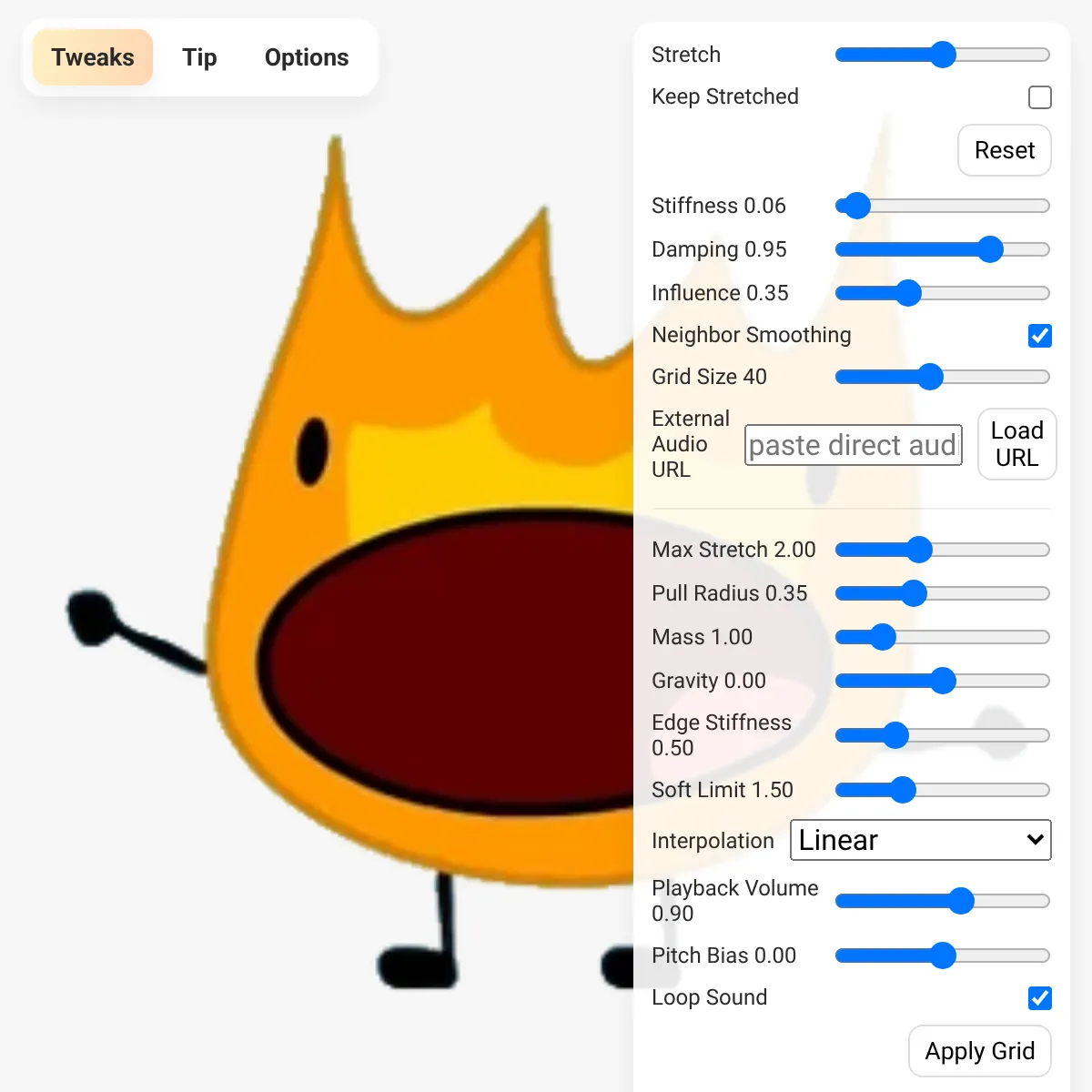Click the Stiffness slider thumb
Viewport: 1092px width, 1092px height.
pos(857,206)
